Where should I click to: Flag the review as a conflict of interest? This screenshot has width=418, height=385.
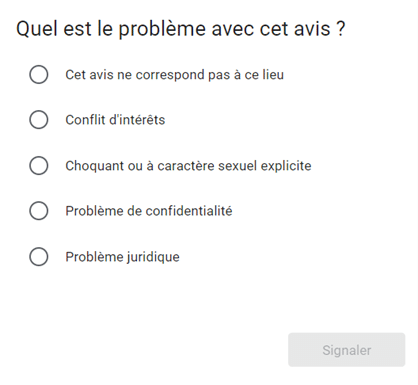point(39,120)
